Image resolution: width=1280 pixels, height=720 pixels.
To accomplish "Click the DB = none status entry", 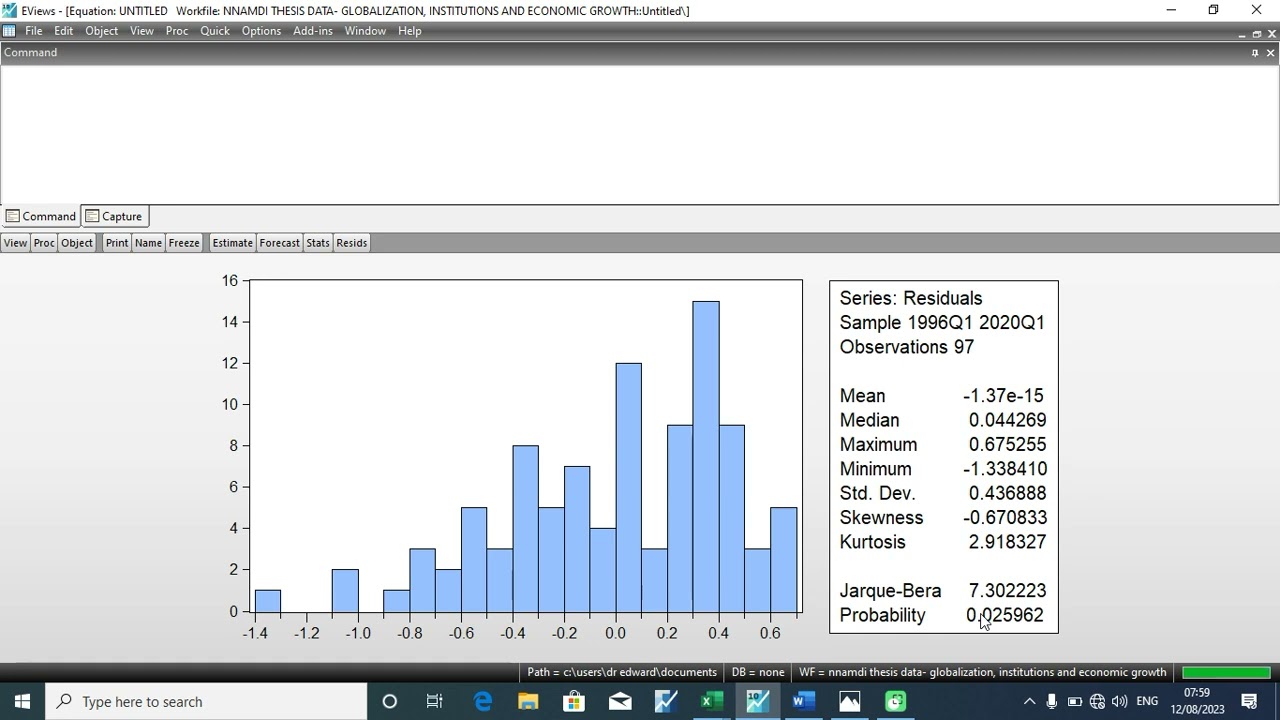I will tap(758, 672).
